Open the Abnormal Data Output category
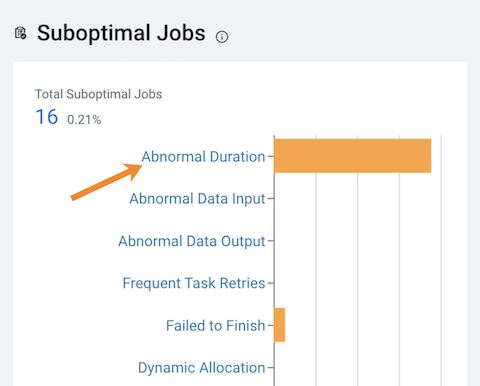This screenshot has width=480, height=386. [192, 241]
